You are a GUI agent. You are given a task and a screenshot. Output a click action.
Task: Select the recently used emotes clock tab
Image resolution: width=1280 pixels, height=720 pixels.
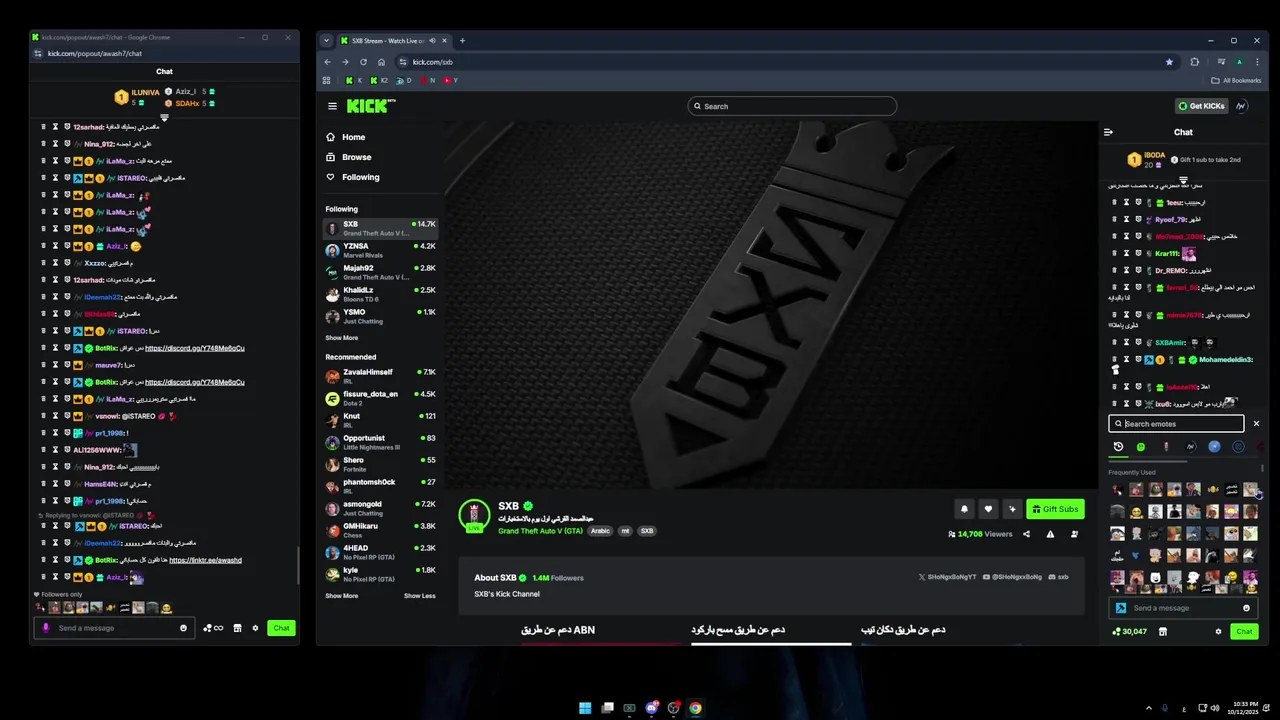tap(1118, 447)
